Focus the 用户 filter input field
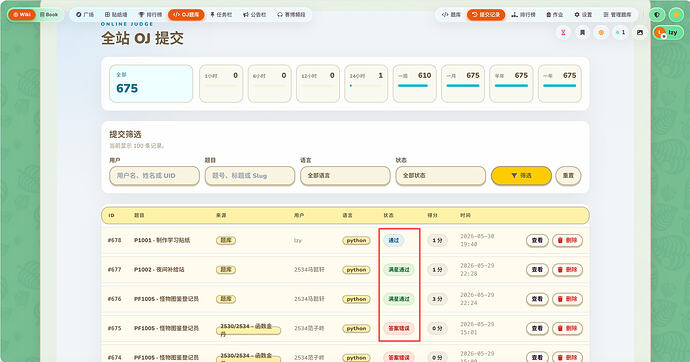Viewport: 690px width, 362px height. 154,176
